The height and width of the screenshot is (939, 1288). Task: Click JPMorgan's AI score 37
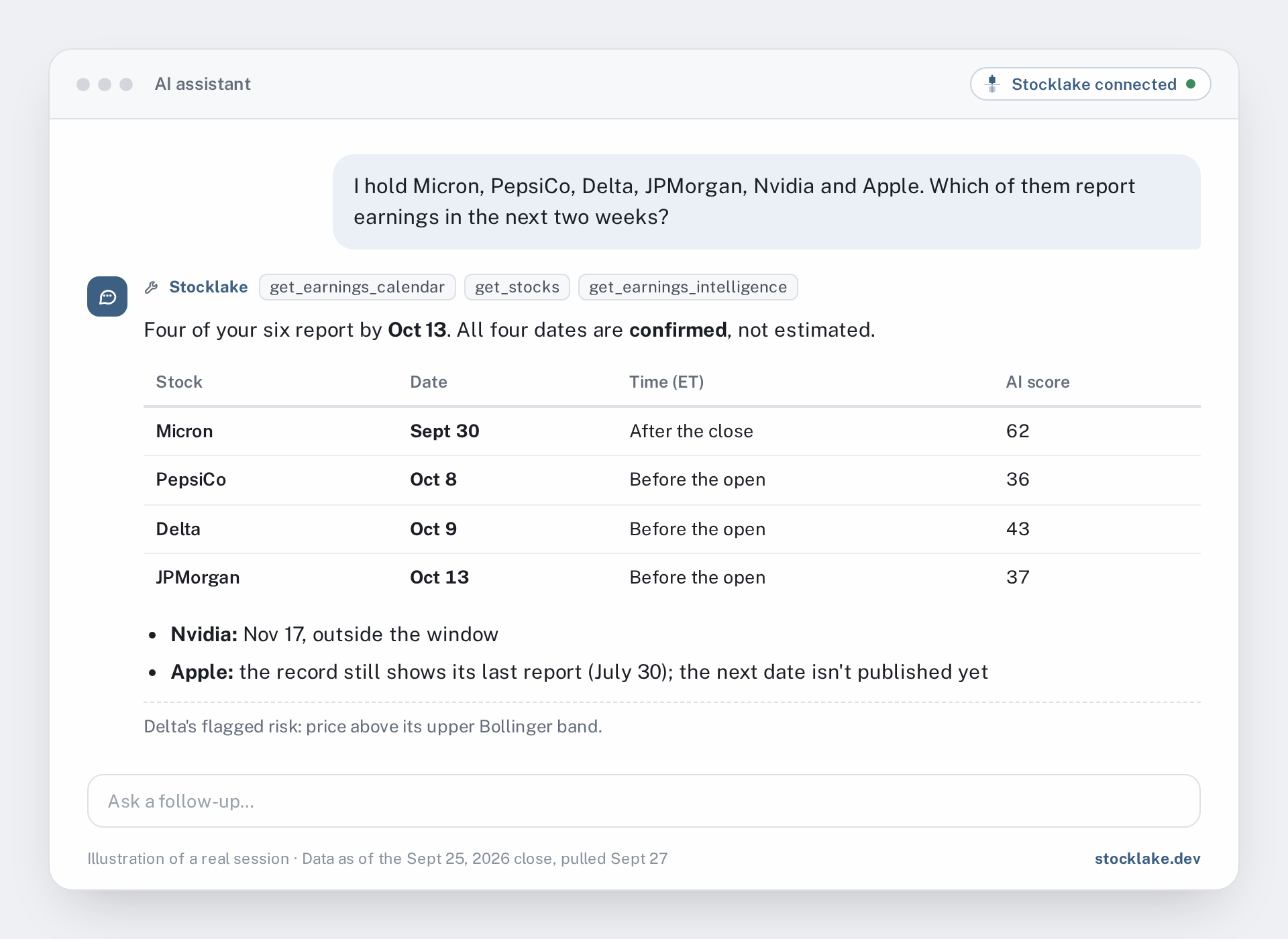pyautogui.click(x=1018, y=577)
